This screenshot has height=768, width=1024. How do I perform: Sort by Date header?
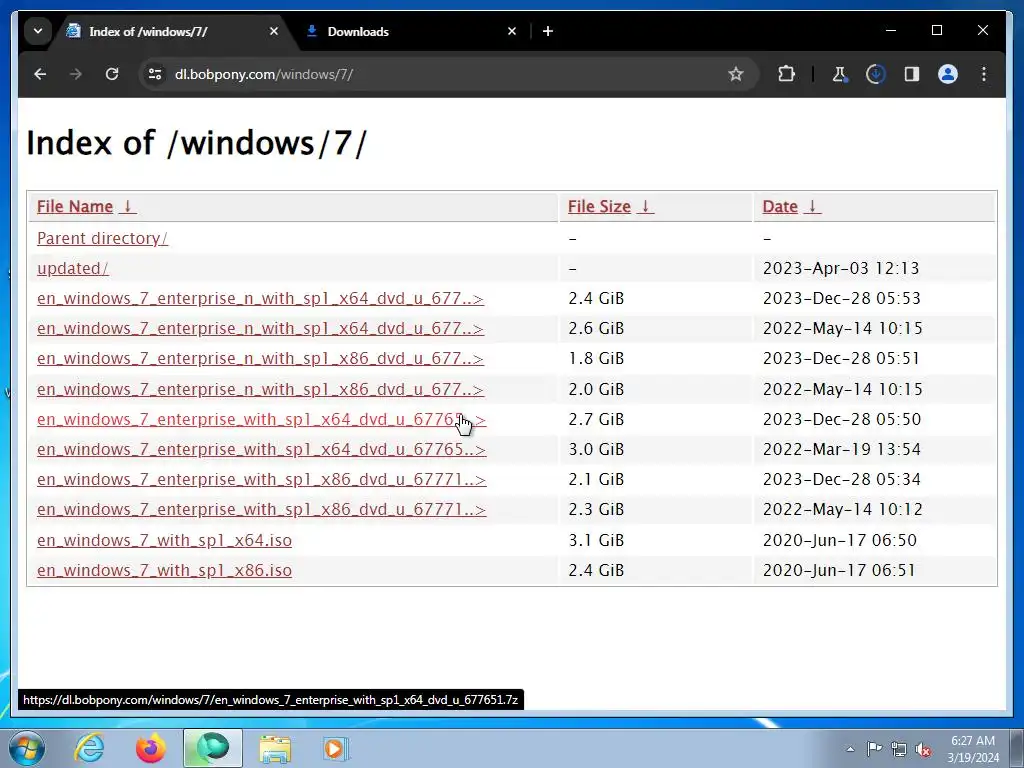tap(780, 206)
